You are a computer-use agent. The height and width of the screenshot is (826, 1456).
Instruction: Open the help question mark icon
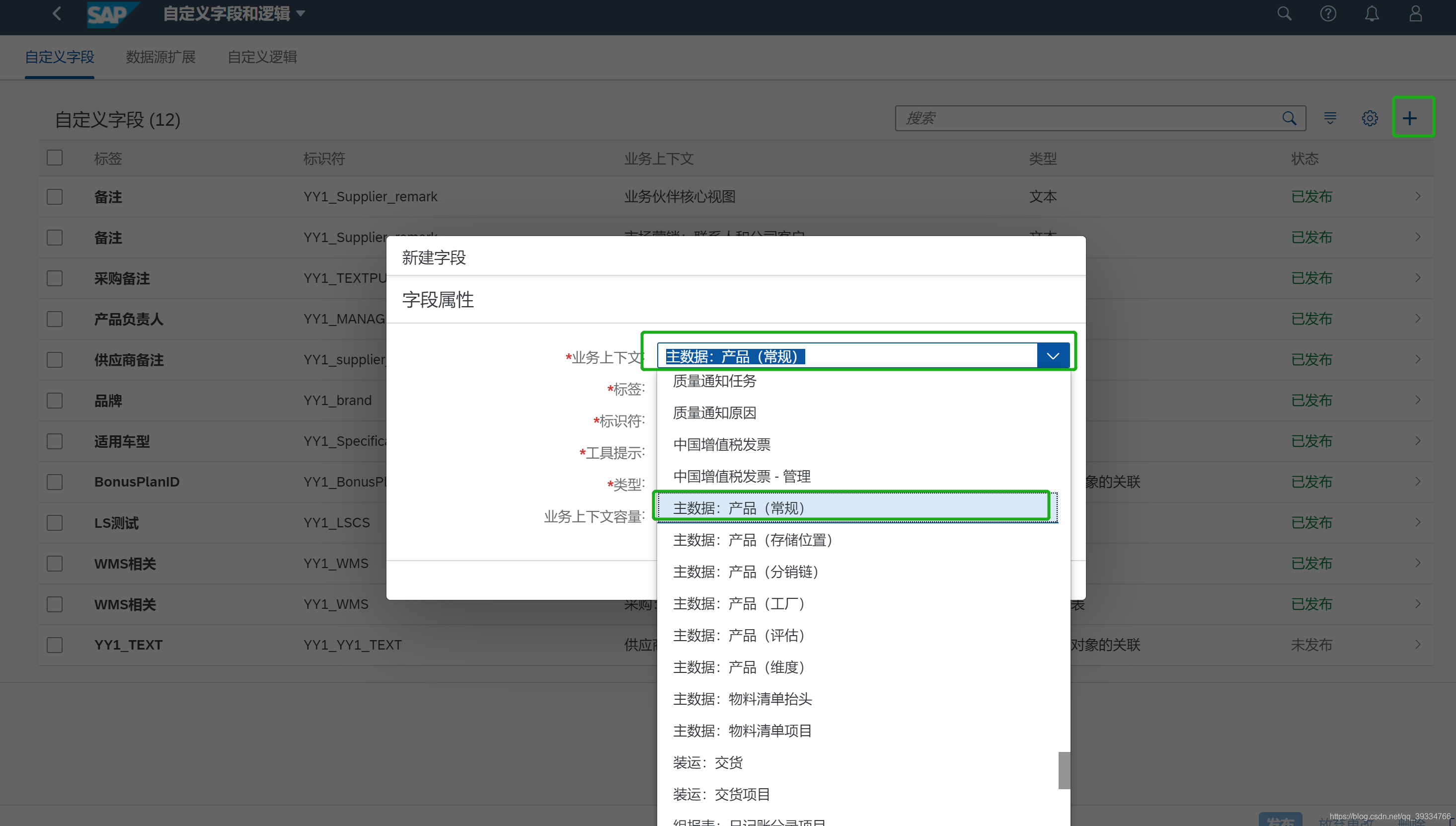[x=1328, y=13]
